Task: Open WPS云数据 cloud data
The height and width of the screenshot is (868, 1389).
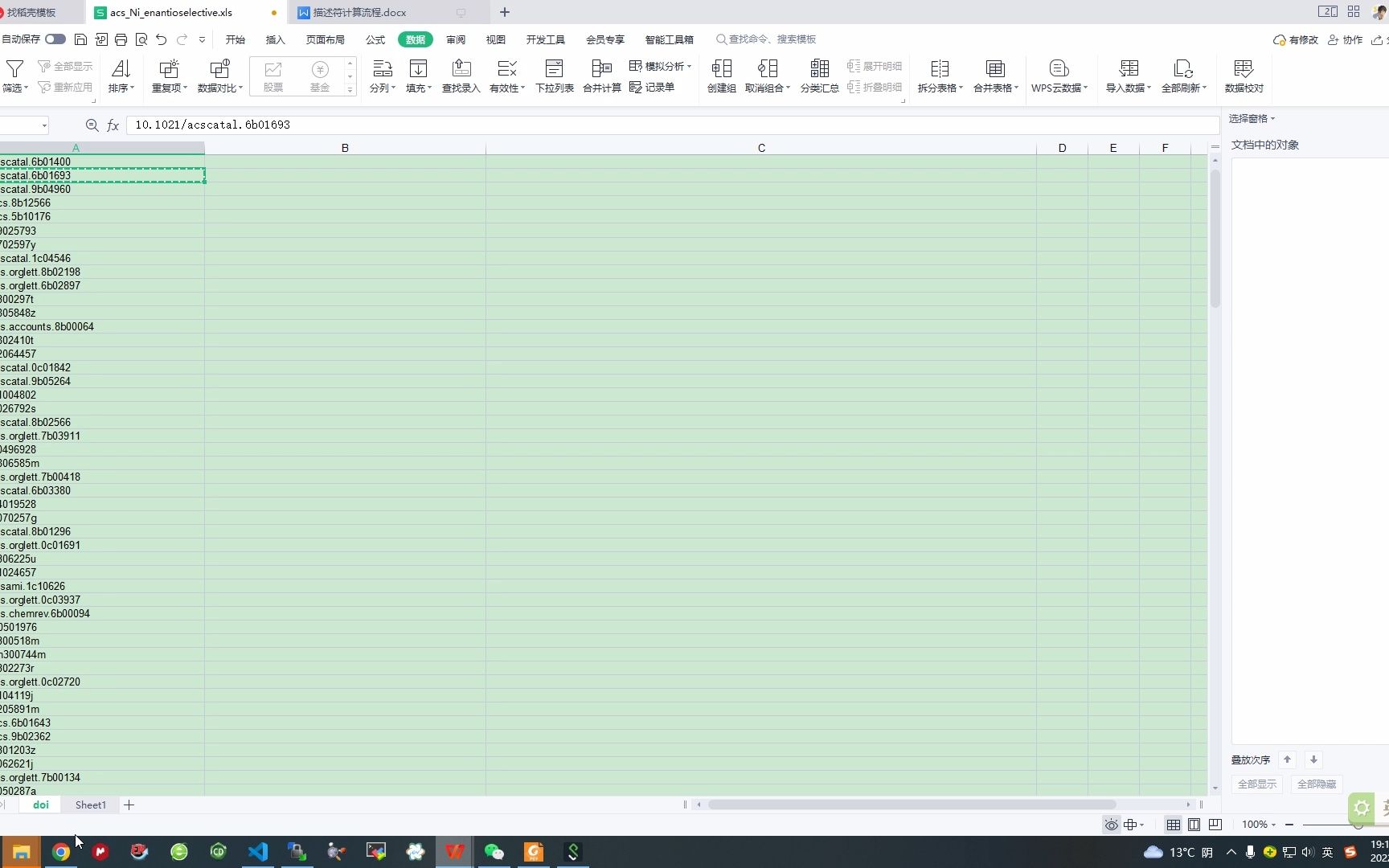Action: pos(1059,76)
